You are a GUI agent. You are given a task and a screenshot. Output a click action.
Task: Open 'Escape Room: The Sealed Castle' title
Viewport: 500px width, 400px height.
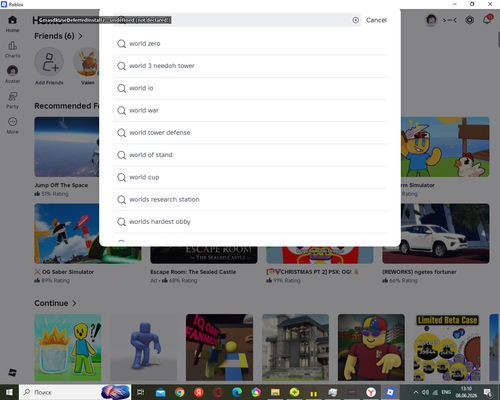coord(193,272)
